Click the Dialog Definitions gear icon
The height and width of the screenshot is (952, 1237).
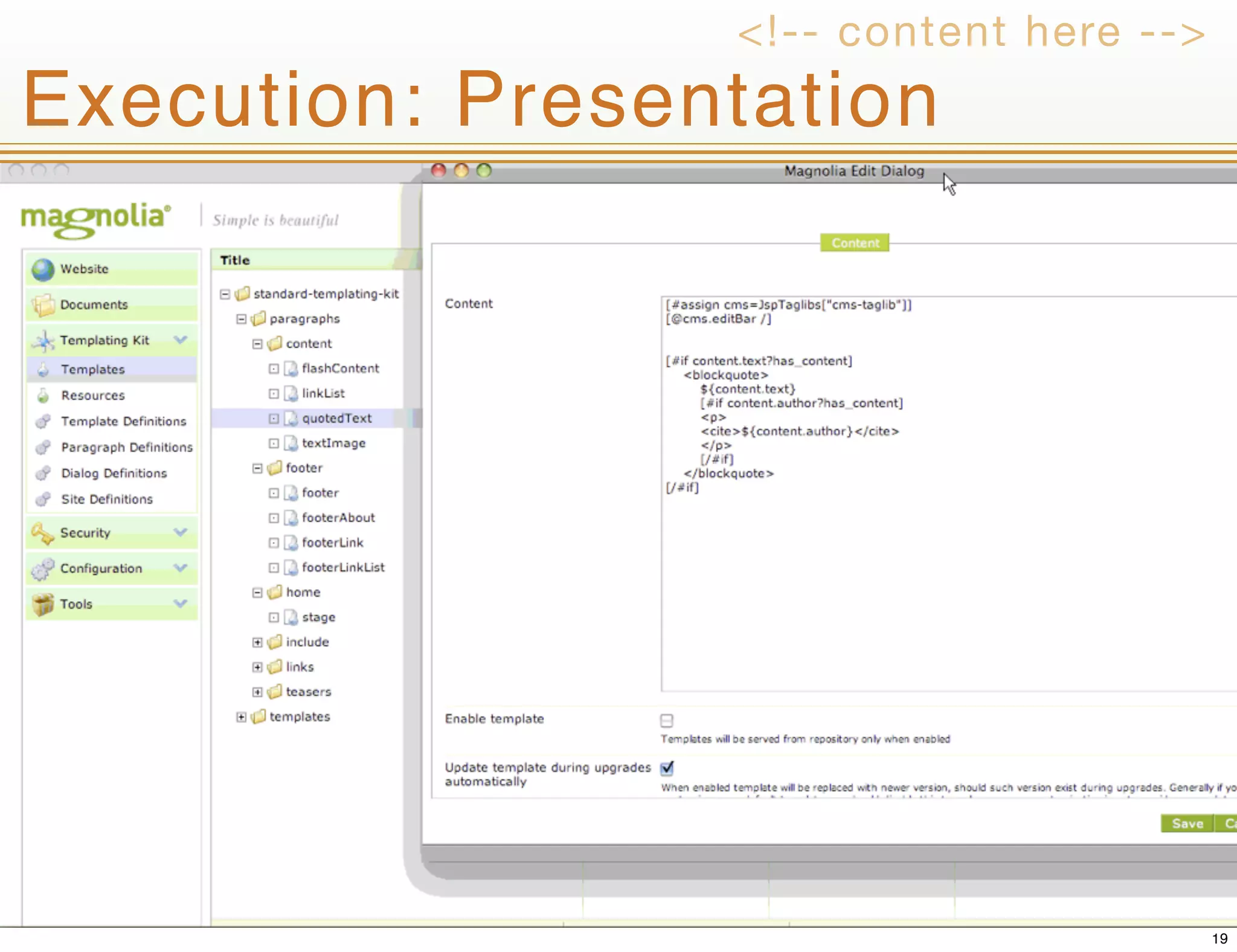[x=43, y=474]
